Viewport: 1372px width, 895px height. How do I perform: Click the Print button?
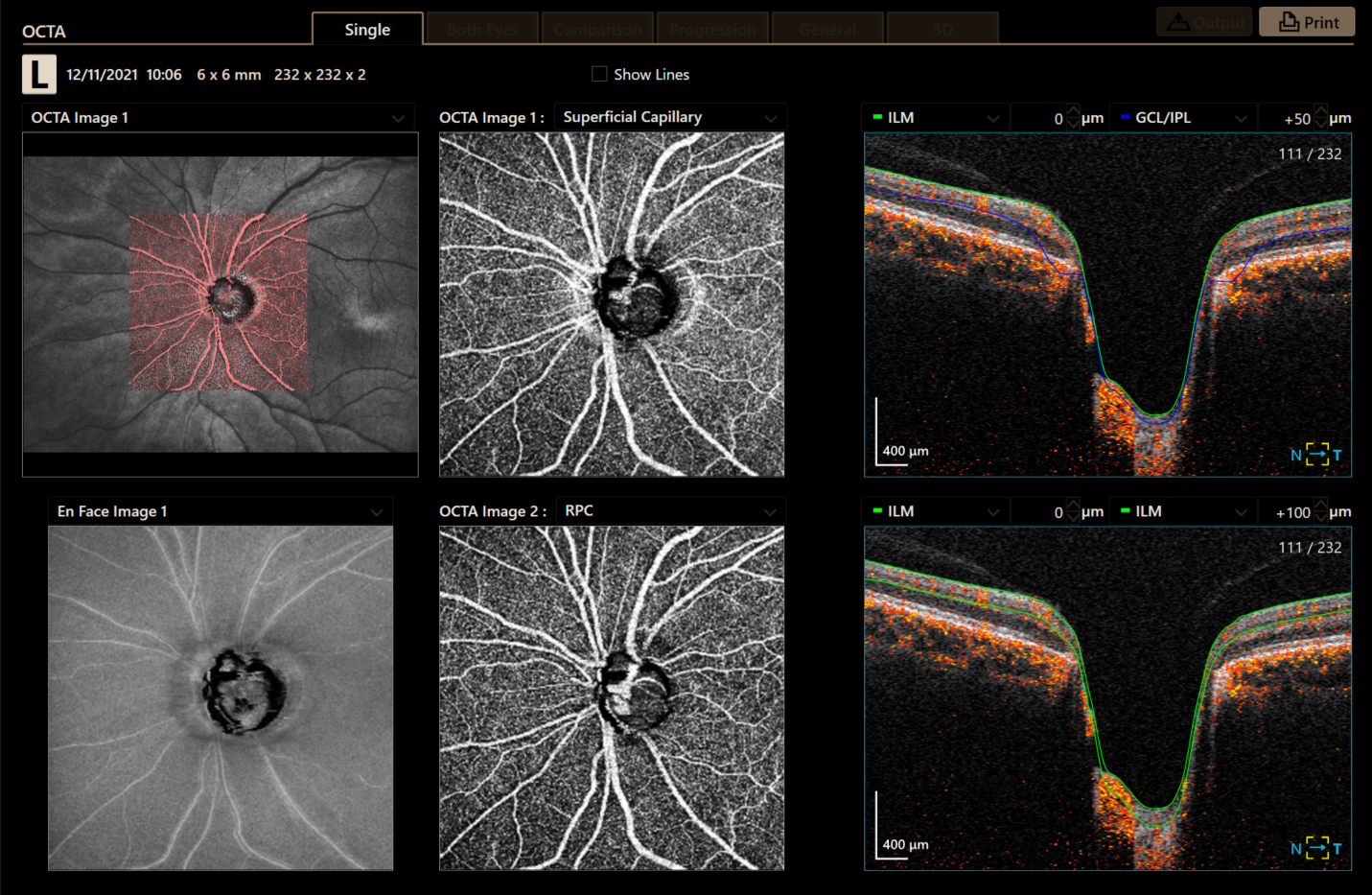pyautogui.click(x=1307, y=22)
